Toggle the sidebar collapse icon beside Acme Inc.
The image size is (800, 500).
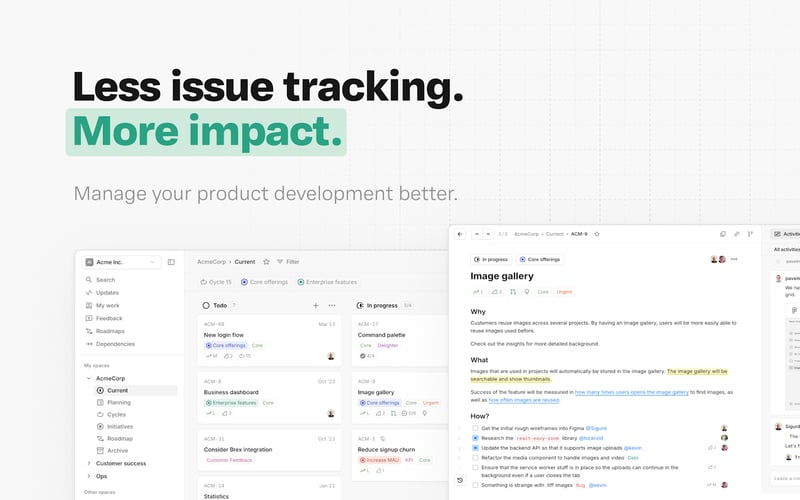coord(171,262)
